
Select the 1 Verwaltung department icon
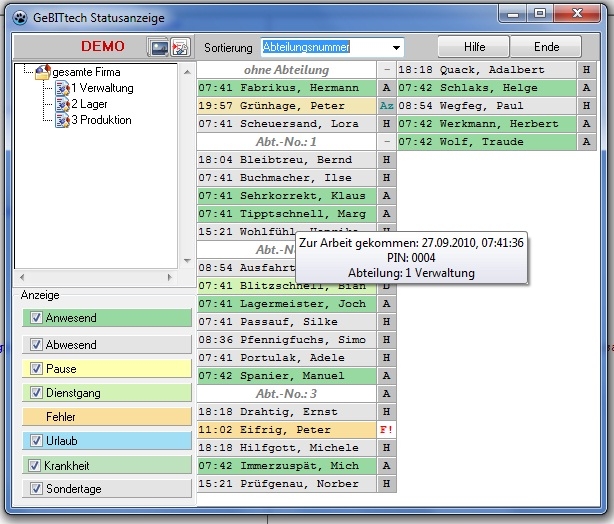point(60,89)
